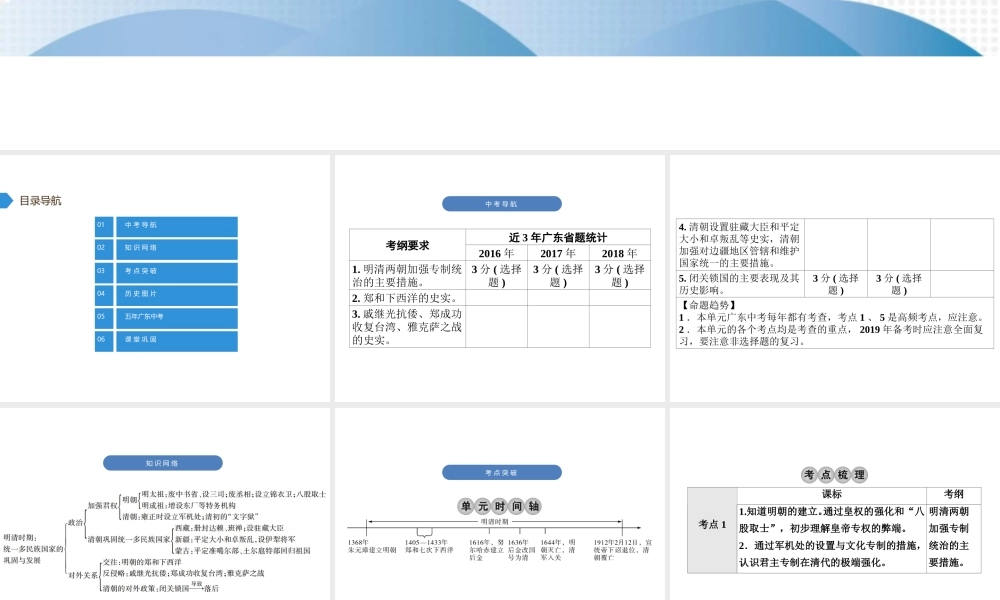Click the 考点突破 pill above the timeline
Viewport: 1000px width, 600px height.
(502, 472)
